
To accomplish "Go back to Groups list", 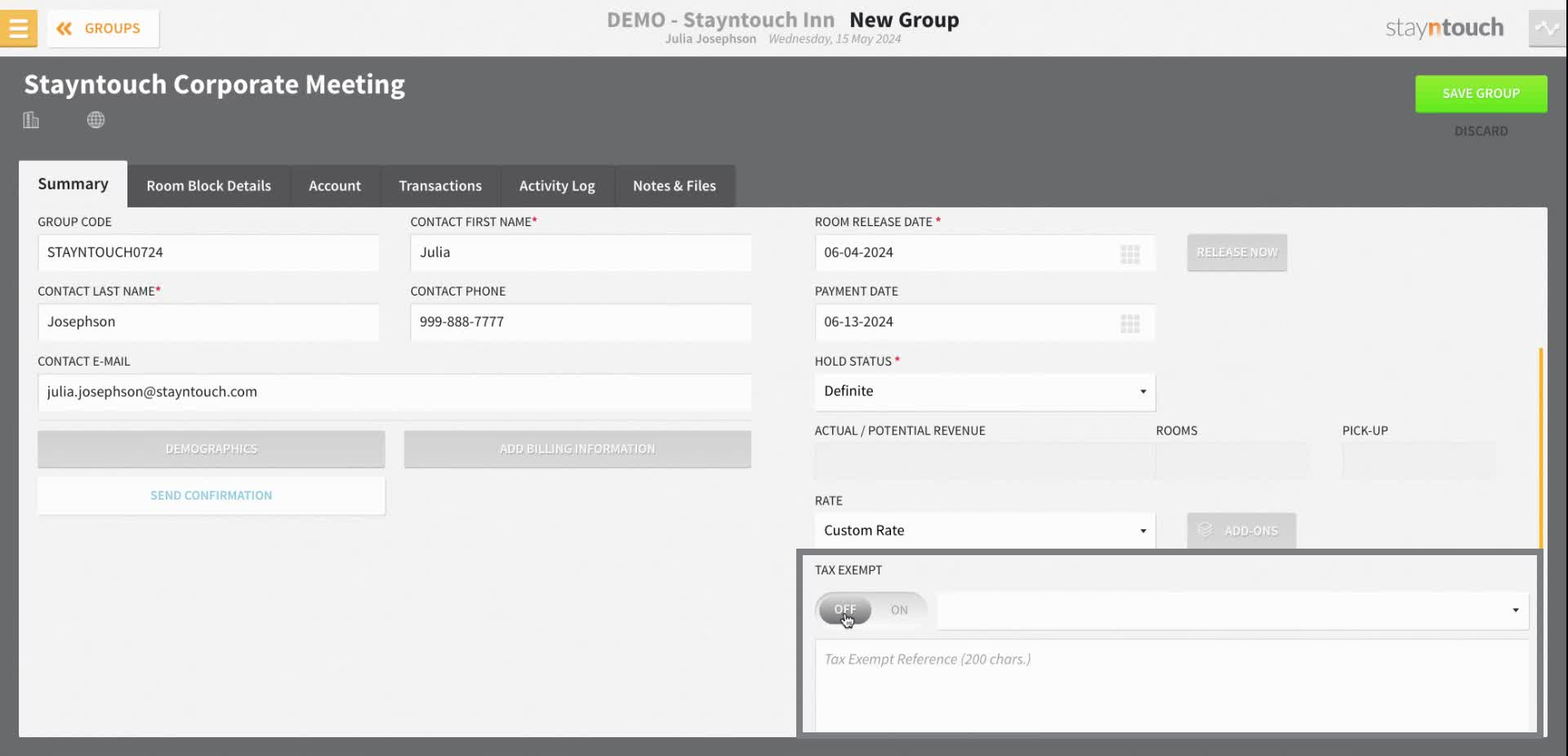I will click(103, 29).
